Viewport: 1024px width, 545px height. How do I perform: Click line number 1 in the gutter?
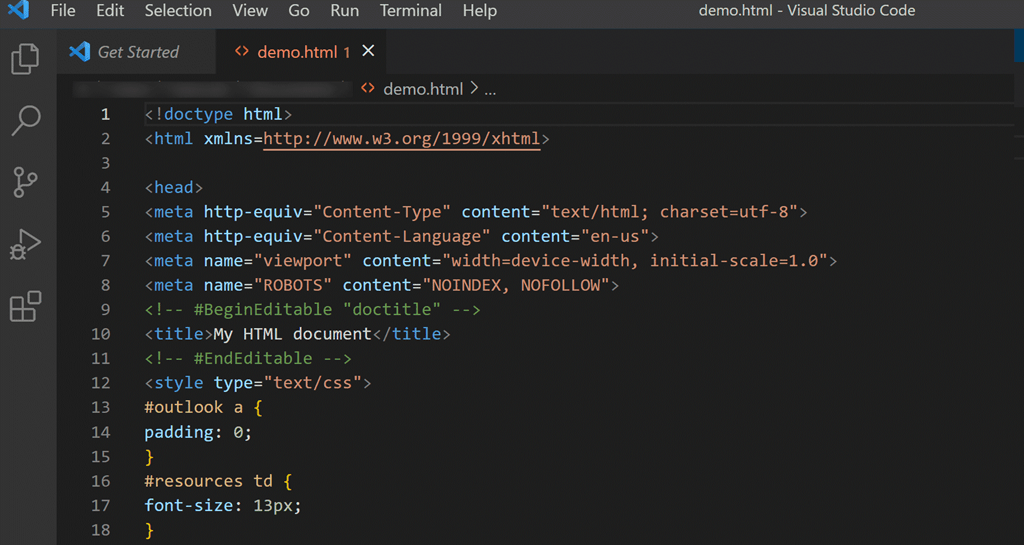105,114
